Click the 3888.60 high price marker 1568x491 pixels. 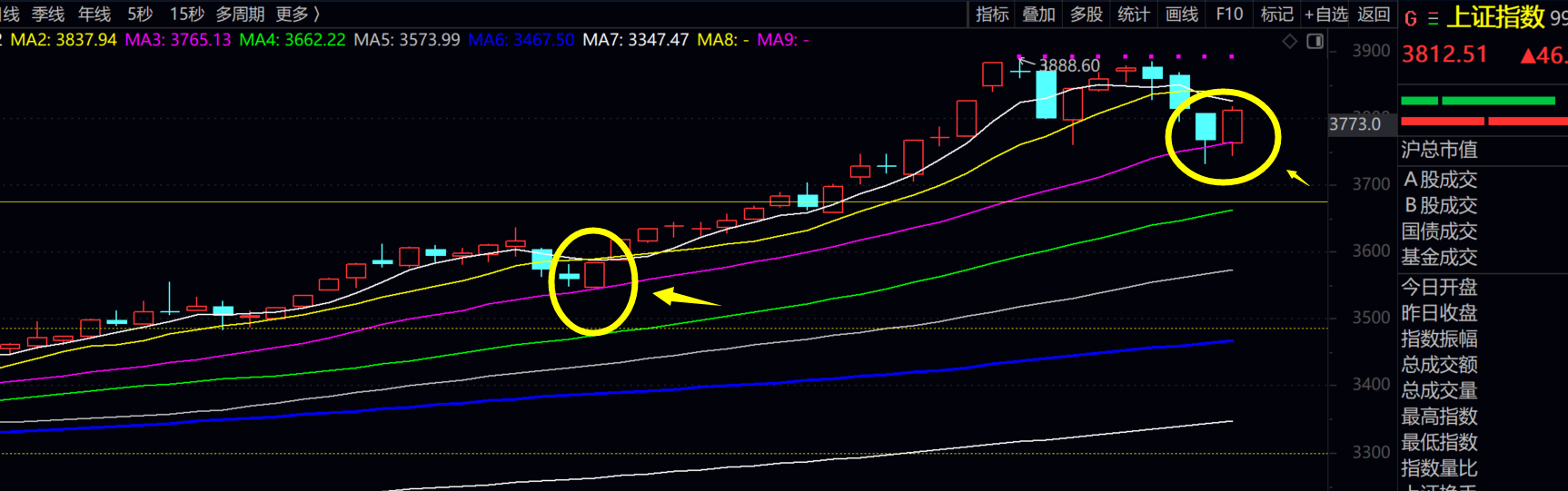tap(1069, 65)
